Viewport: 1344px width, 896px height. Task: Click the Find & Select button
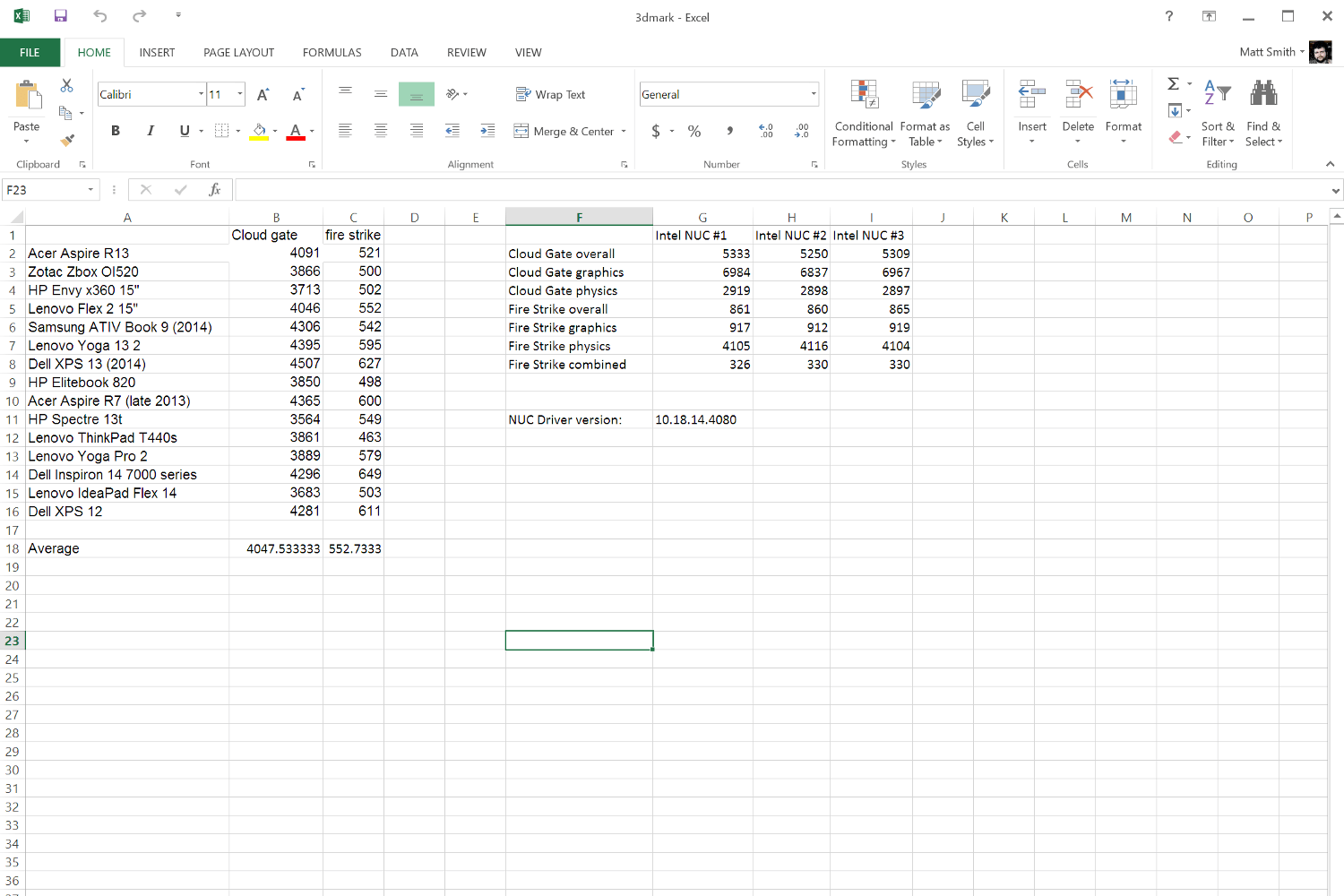pos(1263,114)
